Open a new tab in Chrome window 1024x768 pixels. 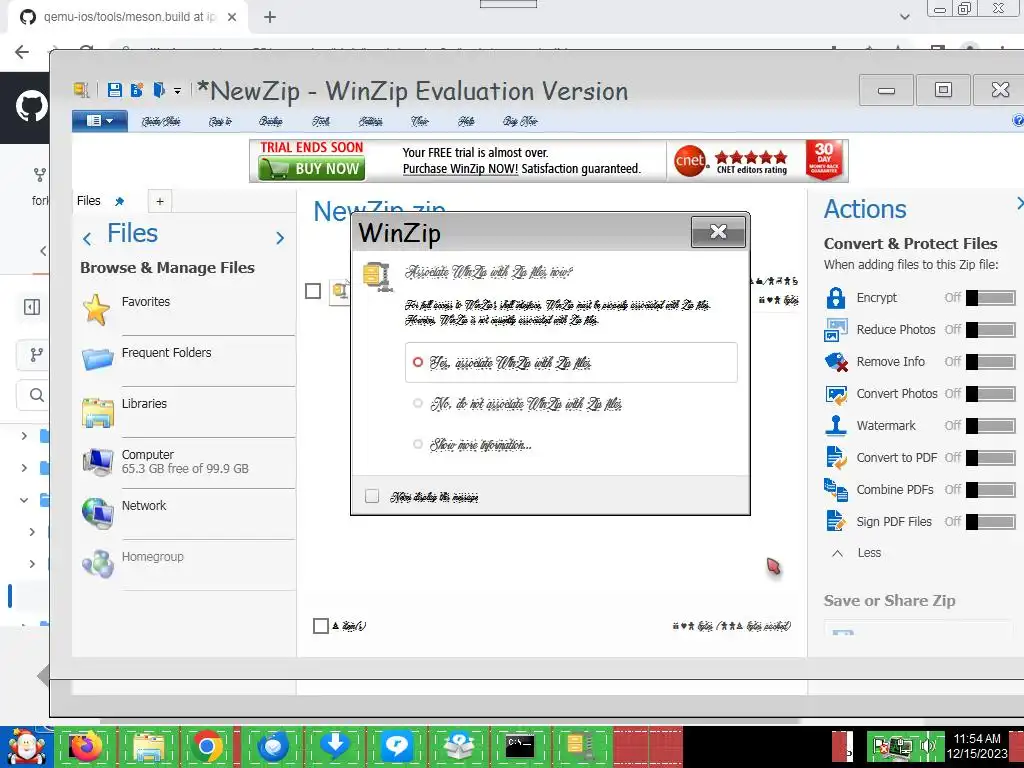270,17
